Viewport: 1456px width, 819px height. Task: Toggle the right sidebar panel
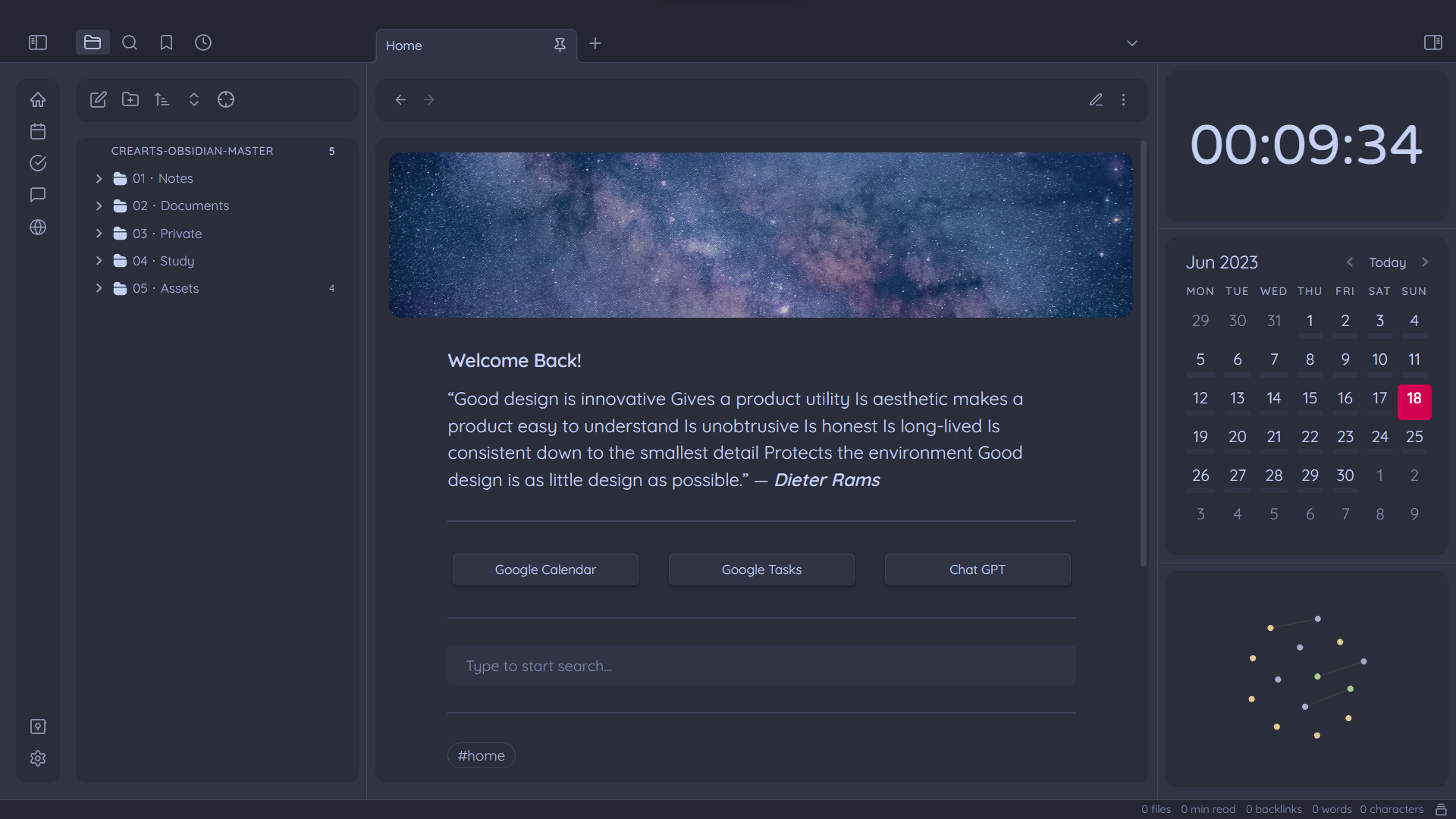click(x=1432, y=42)
